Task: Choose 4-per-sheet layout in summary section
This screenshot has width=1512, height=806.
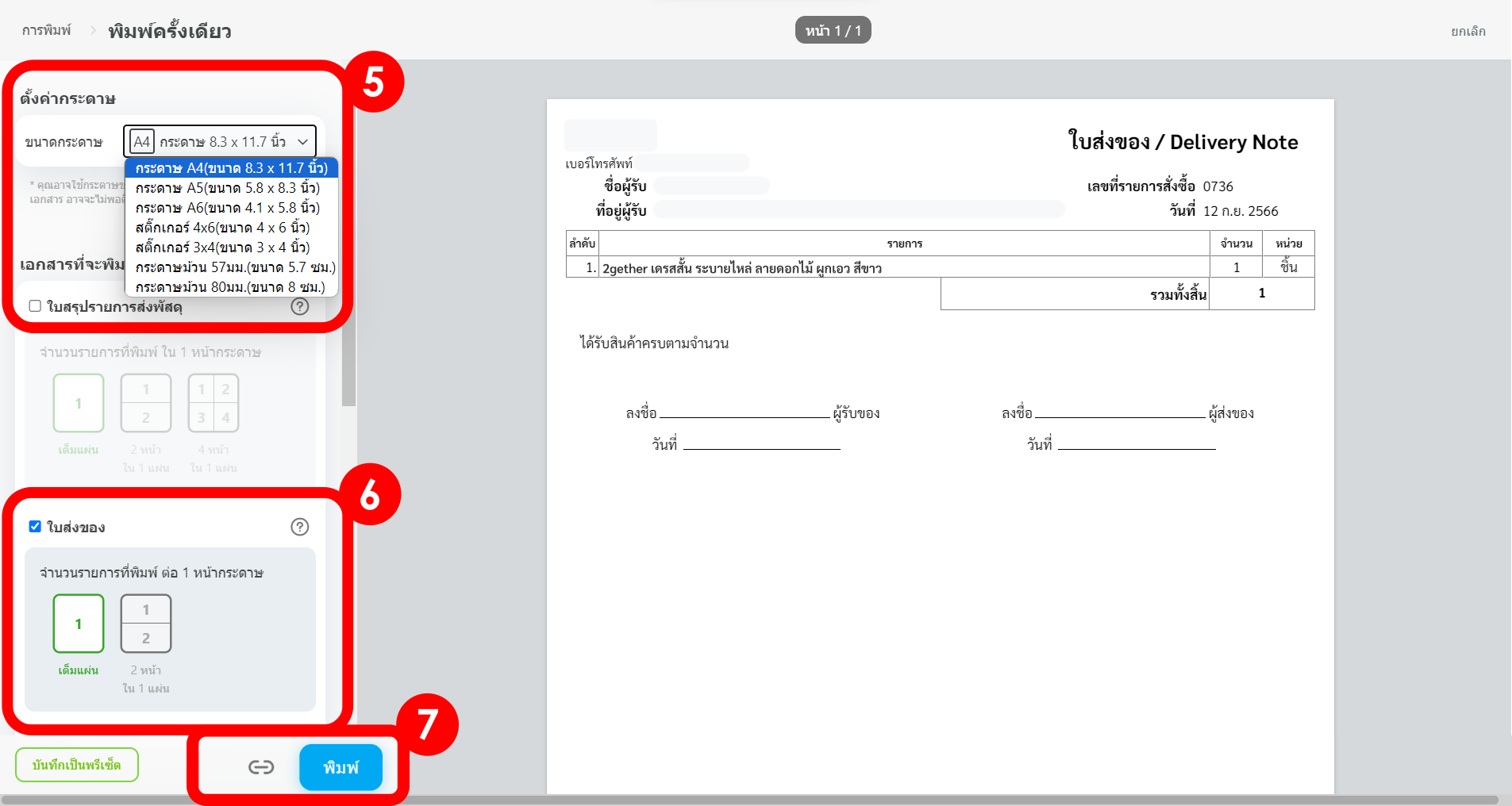Action: pyautogui.click(x=214, y=403)
